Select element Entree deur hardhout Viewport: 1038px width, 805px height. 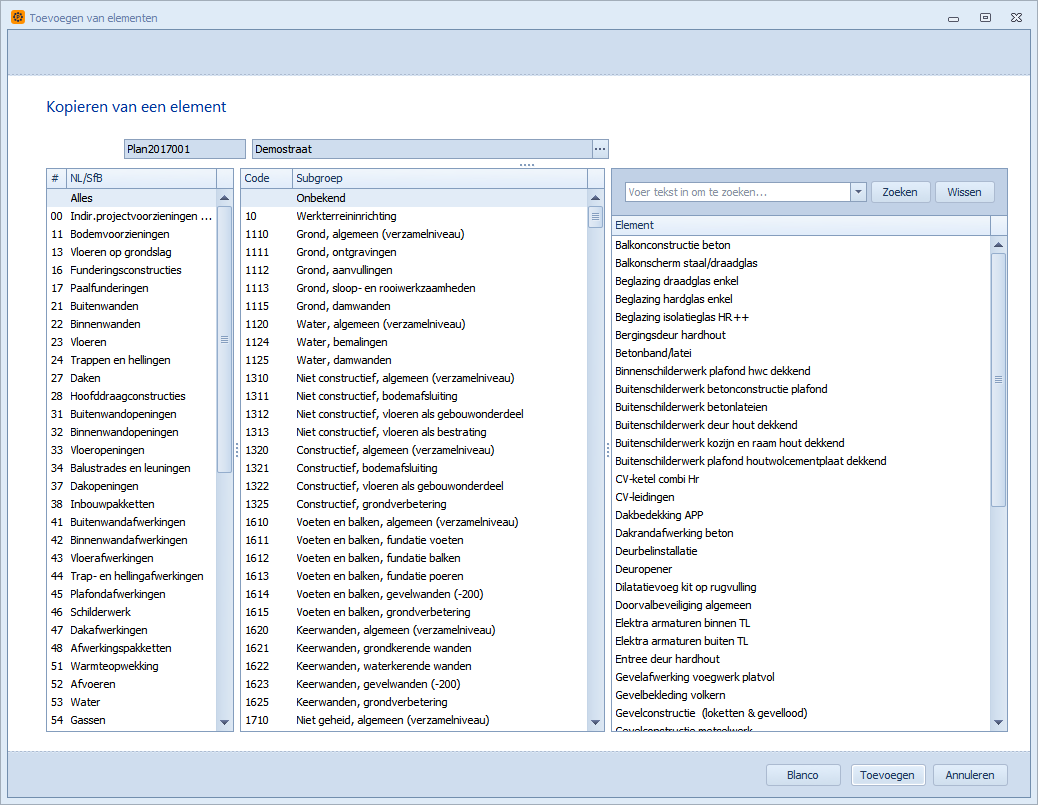(x=801, y=659)
